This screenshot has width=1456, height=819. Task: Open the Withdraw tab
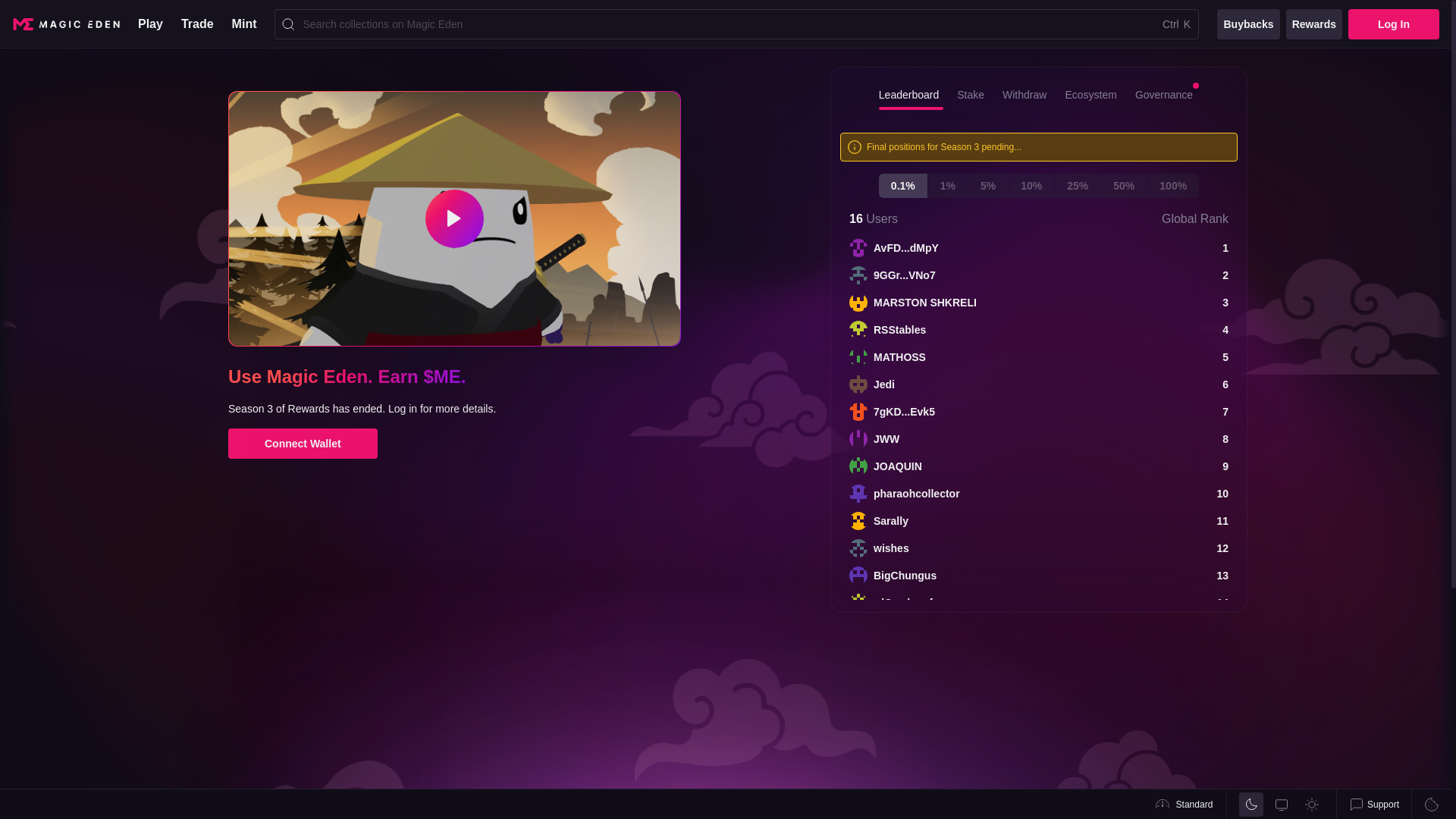click(1025, 95)
